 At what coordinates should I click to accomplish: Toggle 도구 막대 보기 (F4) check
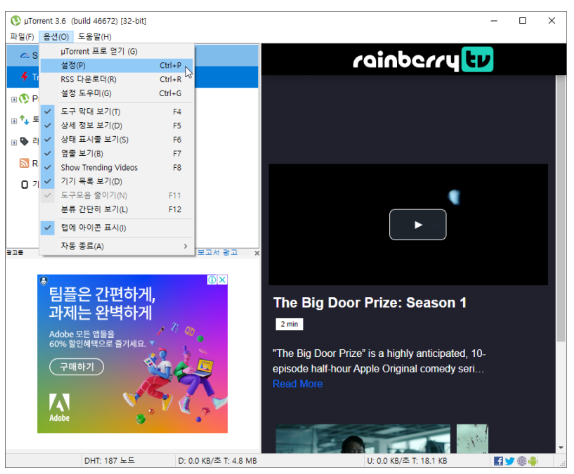point(48,111)
